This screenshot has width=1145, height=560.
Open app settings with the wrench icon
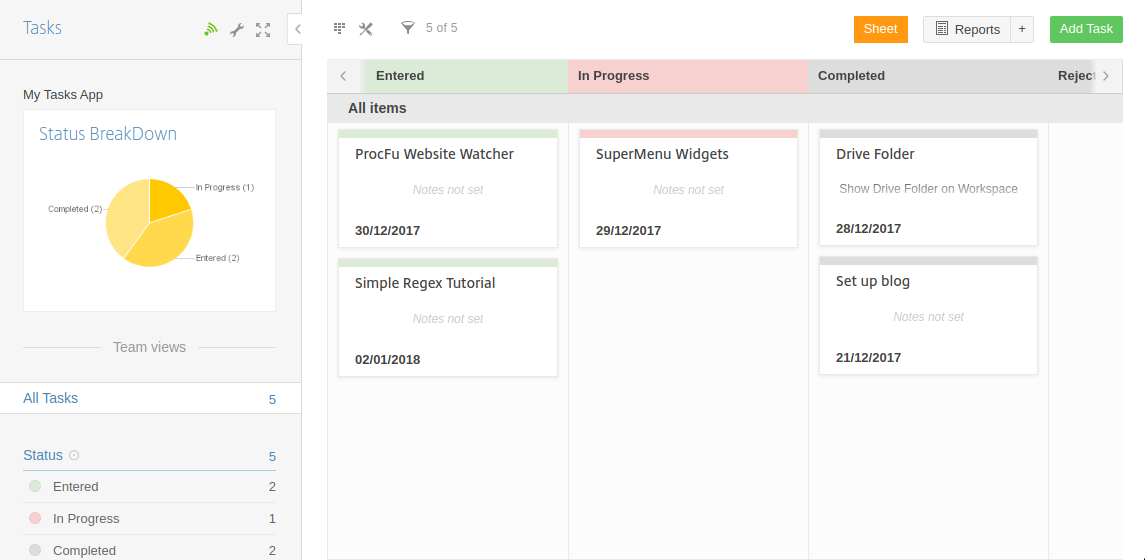click(x=237, y=30)
